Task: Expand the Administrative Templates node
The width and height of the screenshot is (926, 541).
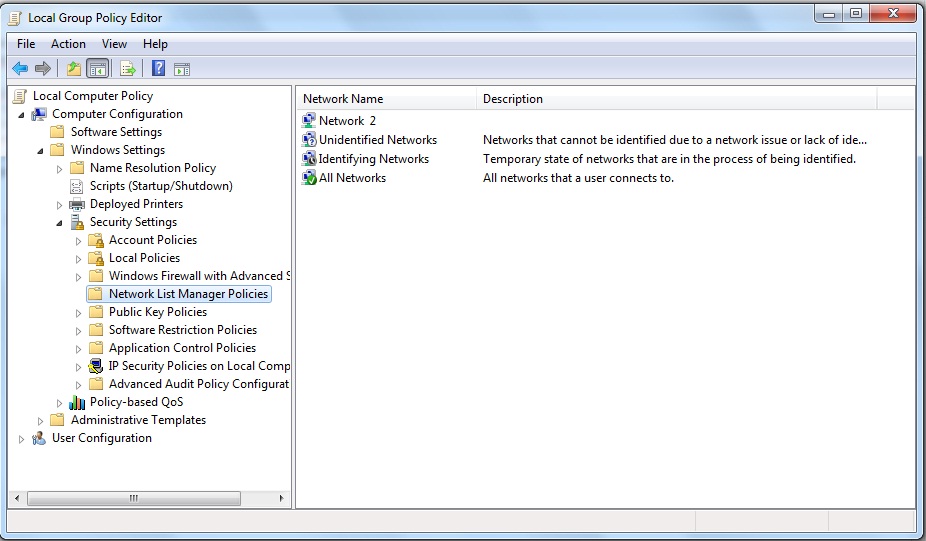Action: (x=40, y=421)
